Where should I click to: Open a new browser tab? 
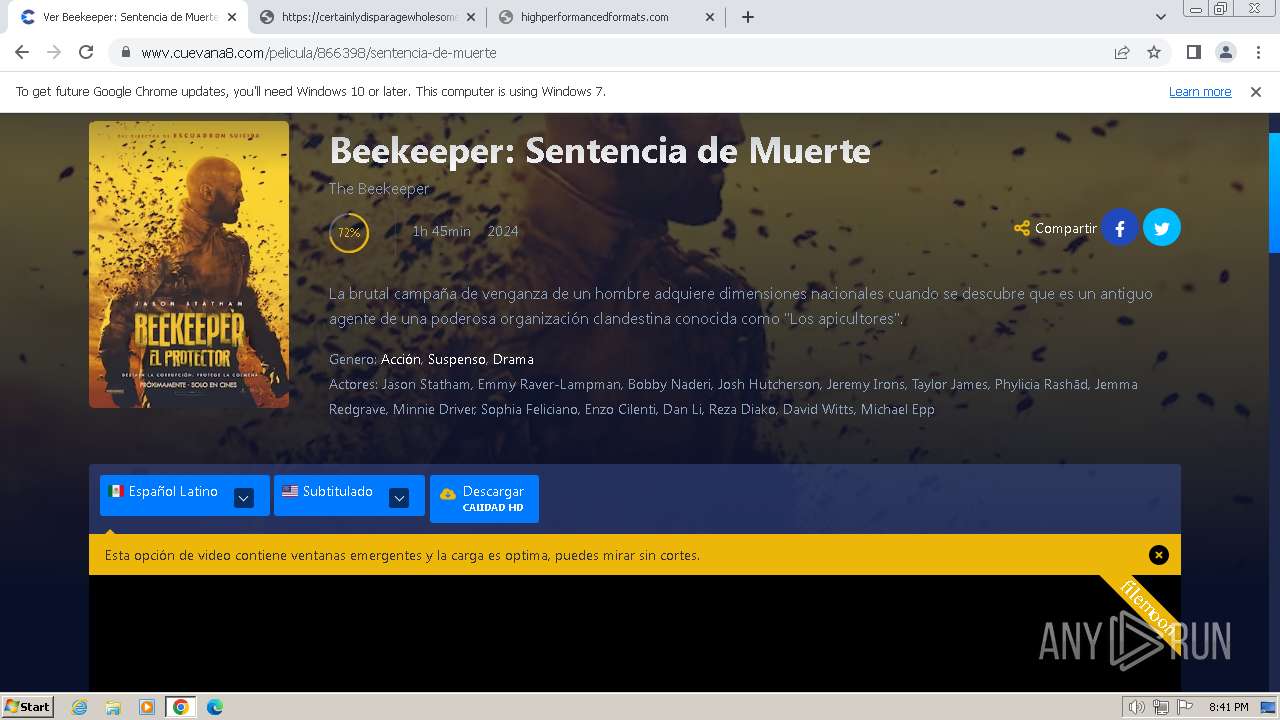[x=747, y=17]
